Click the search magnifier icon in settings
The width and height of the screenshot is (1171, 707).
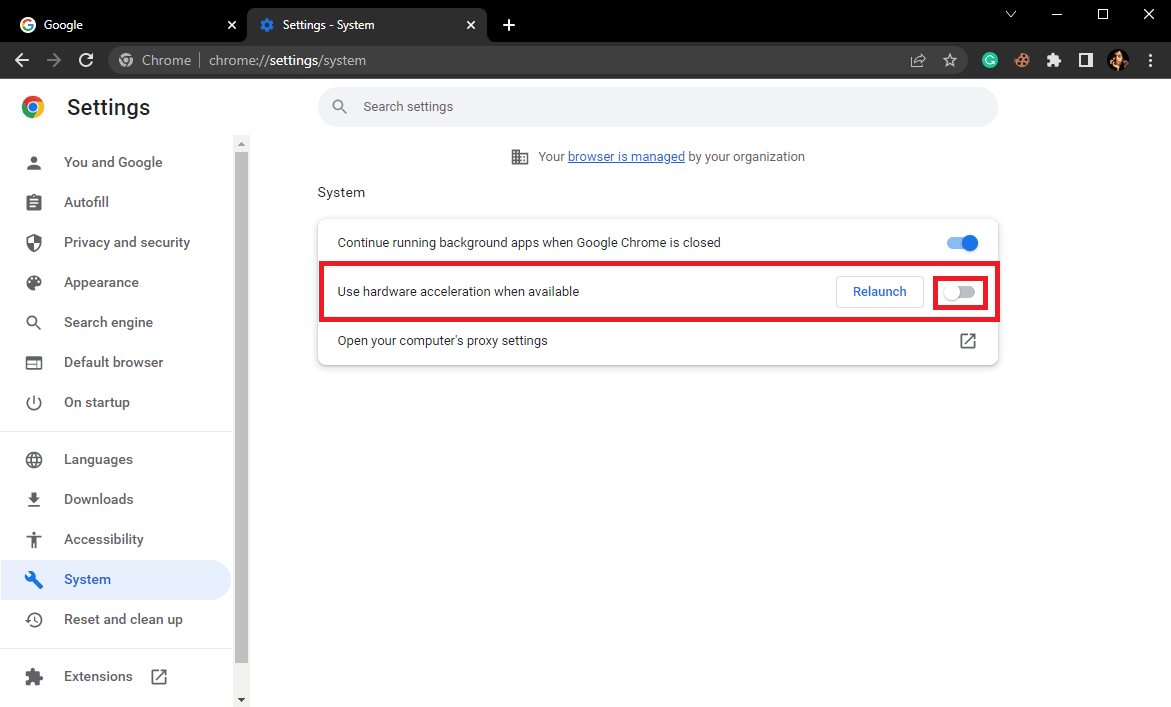[340, 107]
